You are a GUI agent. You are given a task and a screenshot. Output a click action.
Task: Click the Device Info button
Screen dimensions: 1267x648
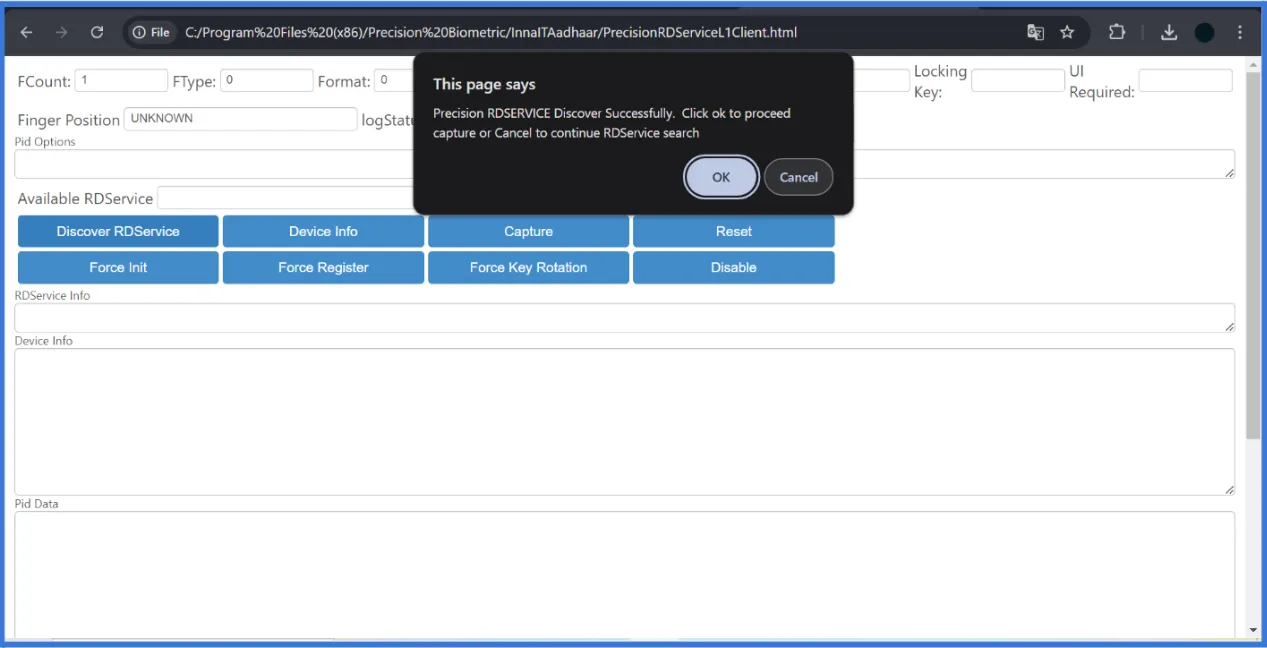click(x=323, y=231)
